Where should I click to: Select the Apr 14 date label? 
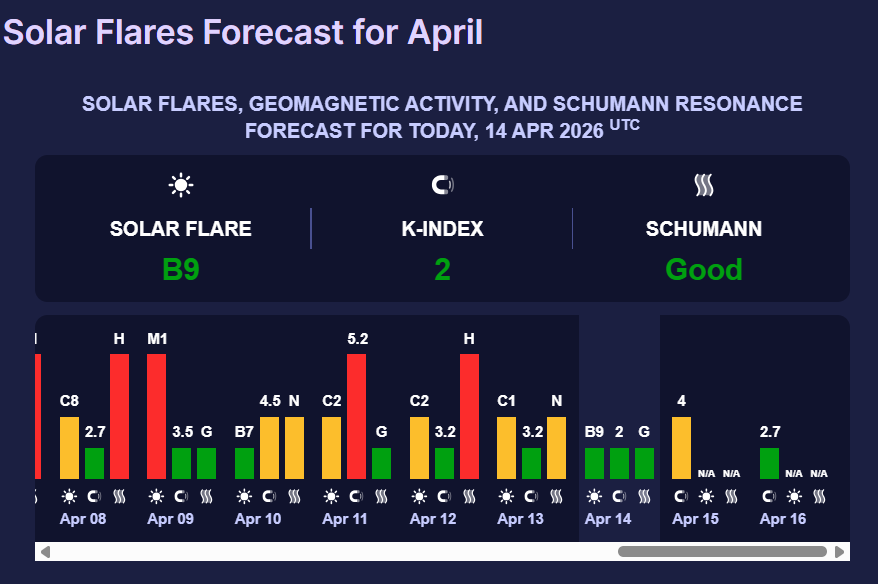[x=608, y=519]
